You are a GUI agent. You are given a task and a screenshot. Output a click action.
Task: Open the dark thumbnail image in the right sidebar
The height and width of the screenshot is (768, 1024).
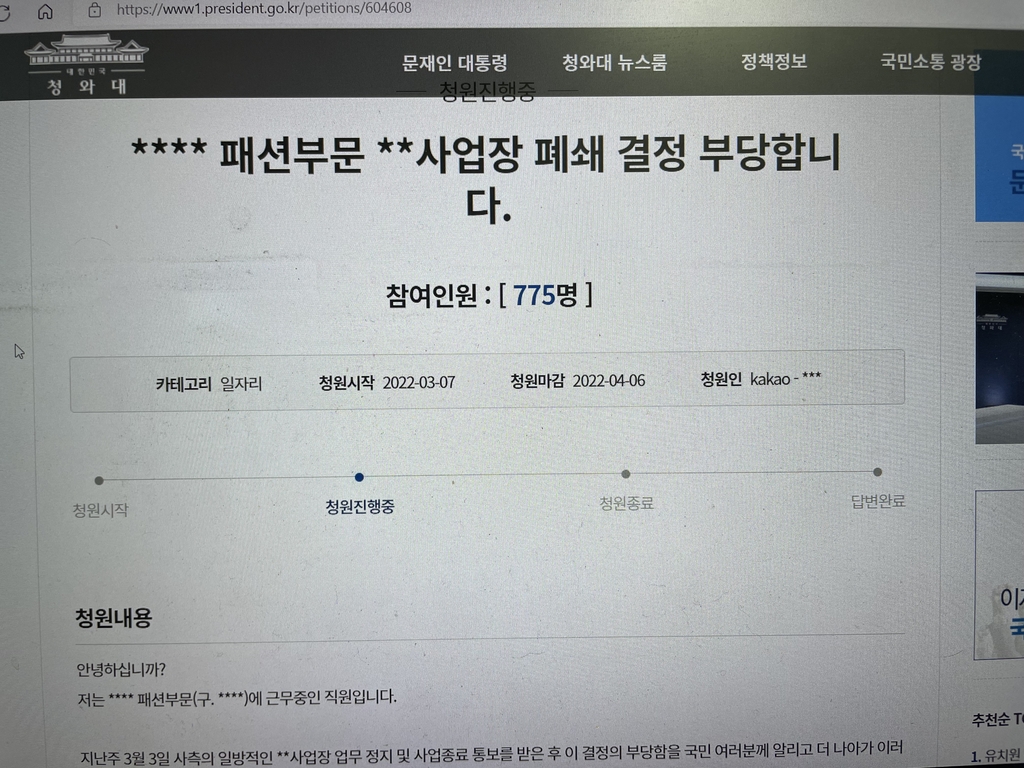pos(1000,360)
